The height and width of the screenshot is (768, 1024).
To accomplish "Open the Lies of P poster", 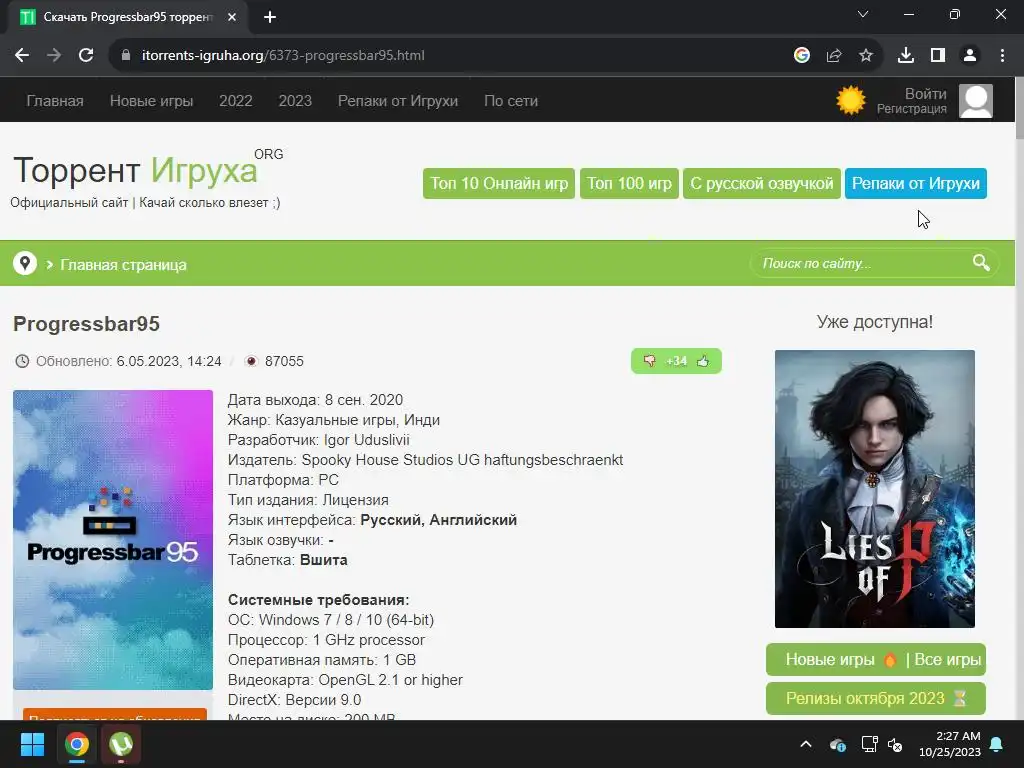I will click(x=874, y=488).
